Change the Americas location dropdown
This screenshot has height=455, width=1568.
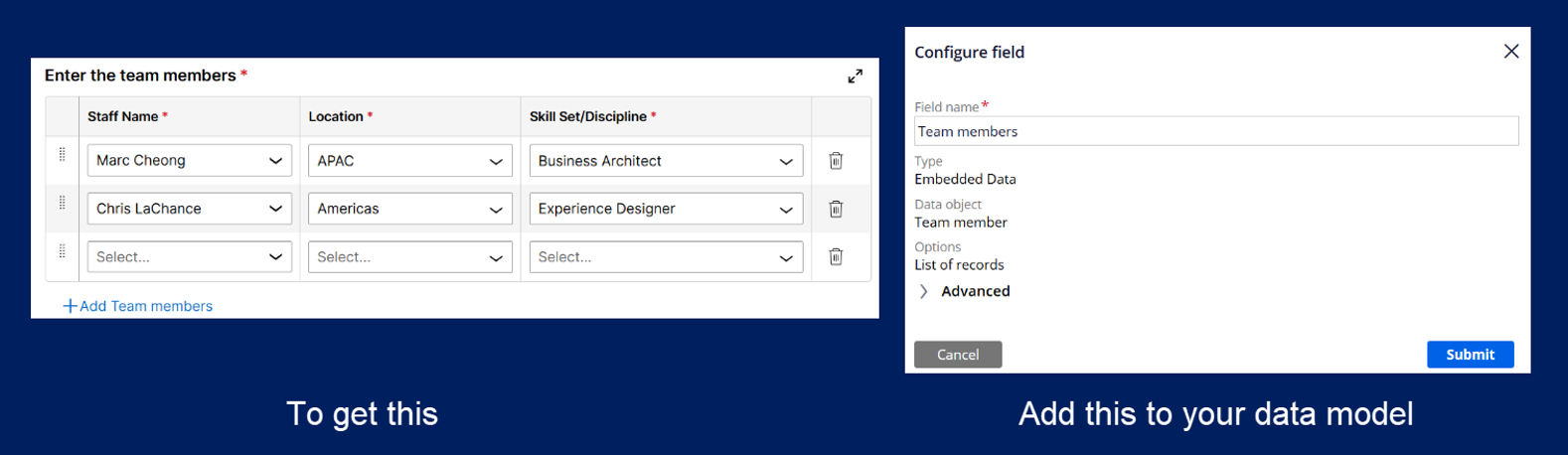click(x=409, y=209)
